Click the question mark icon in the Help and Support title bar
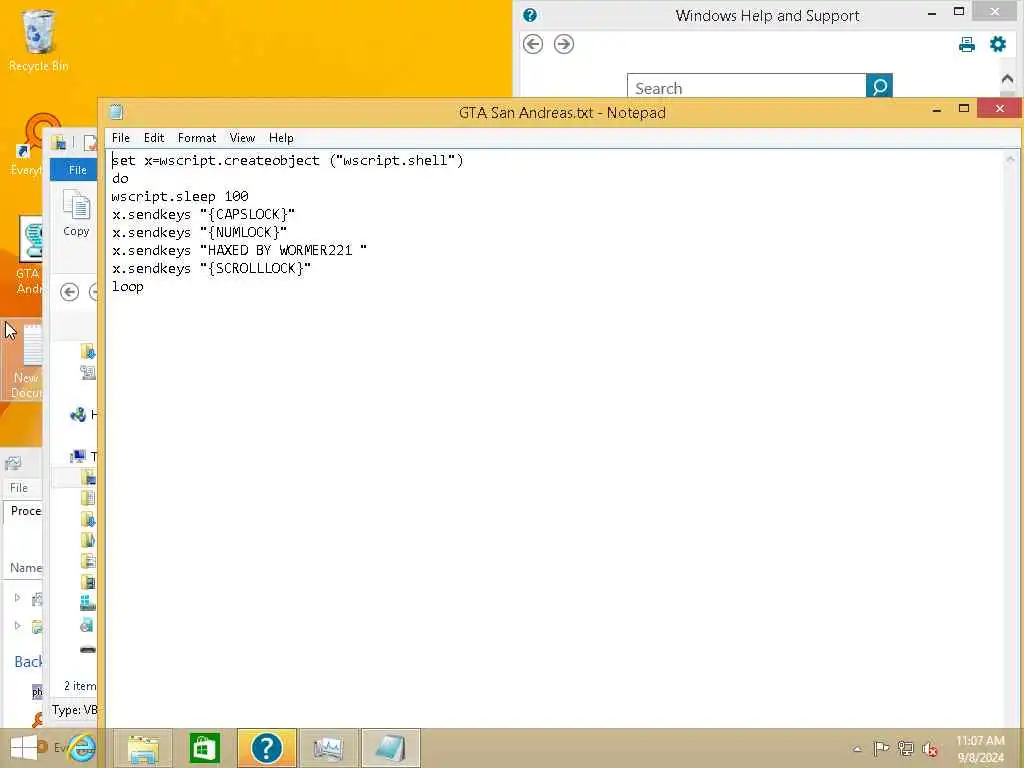1024x768 pixels. pyautogui.click(x=530, y=15)
